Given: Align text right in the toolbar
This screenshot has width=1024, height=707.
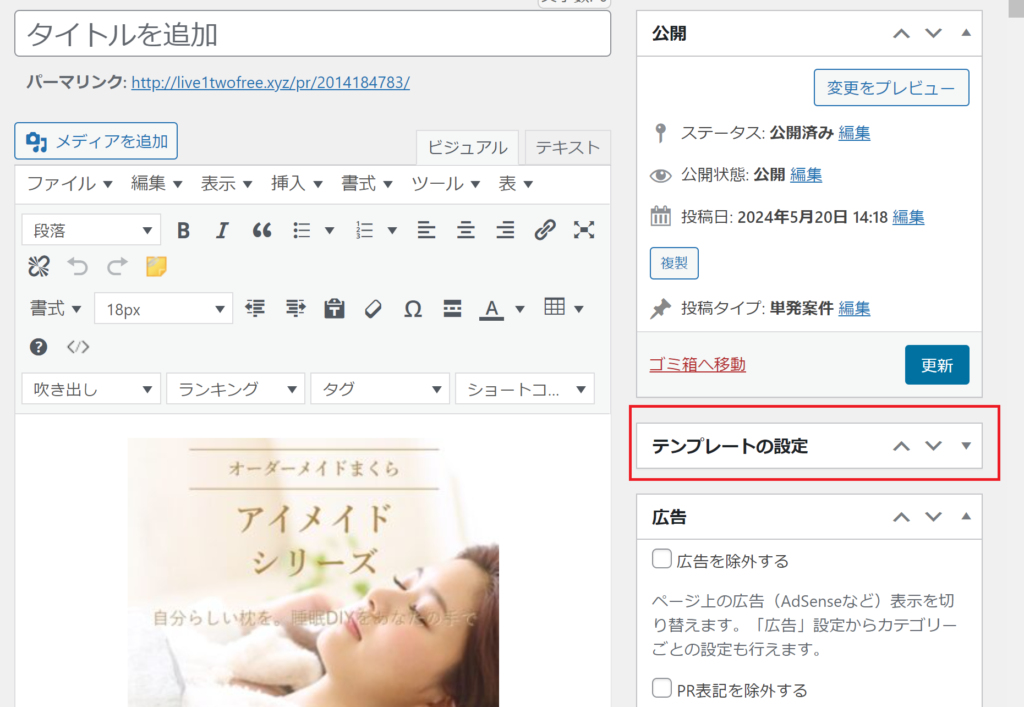Looking at the screenshot, I should pyautogui.click(x=505, y=230).
